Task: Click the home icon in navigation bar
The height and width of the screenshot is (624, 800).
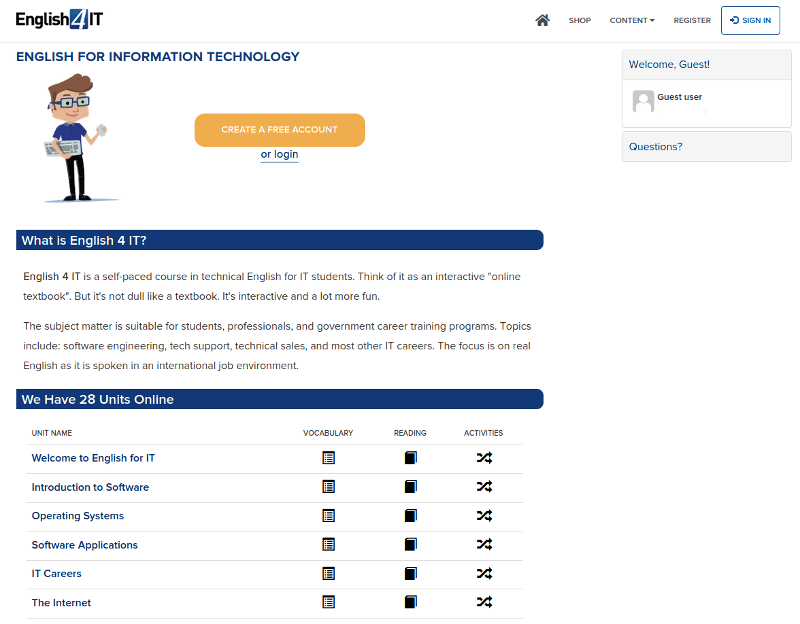Action: tap(542, 20)
